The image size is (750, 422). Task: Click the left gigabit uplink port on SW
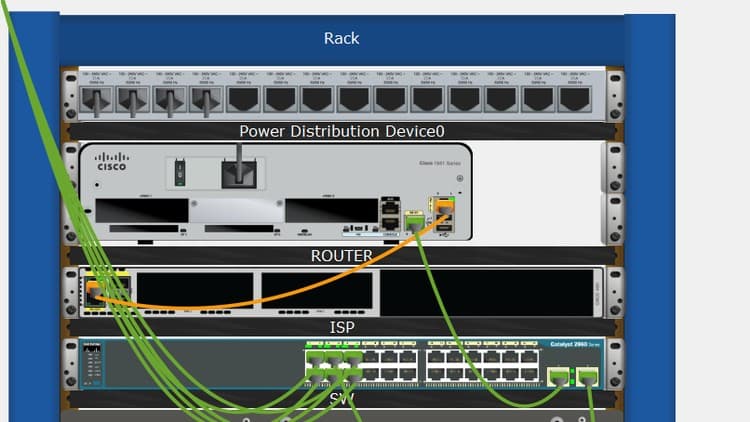click(559, 376)
